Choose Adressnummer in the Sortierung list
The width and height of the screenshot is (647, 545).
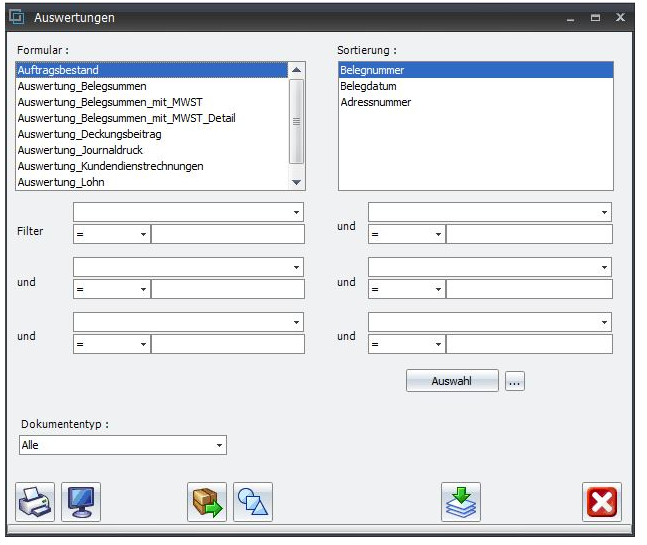(375, 102)
